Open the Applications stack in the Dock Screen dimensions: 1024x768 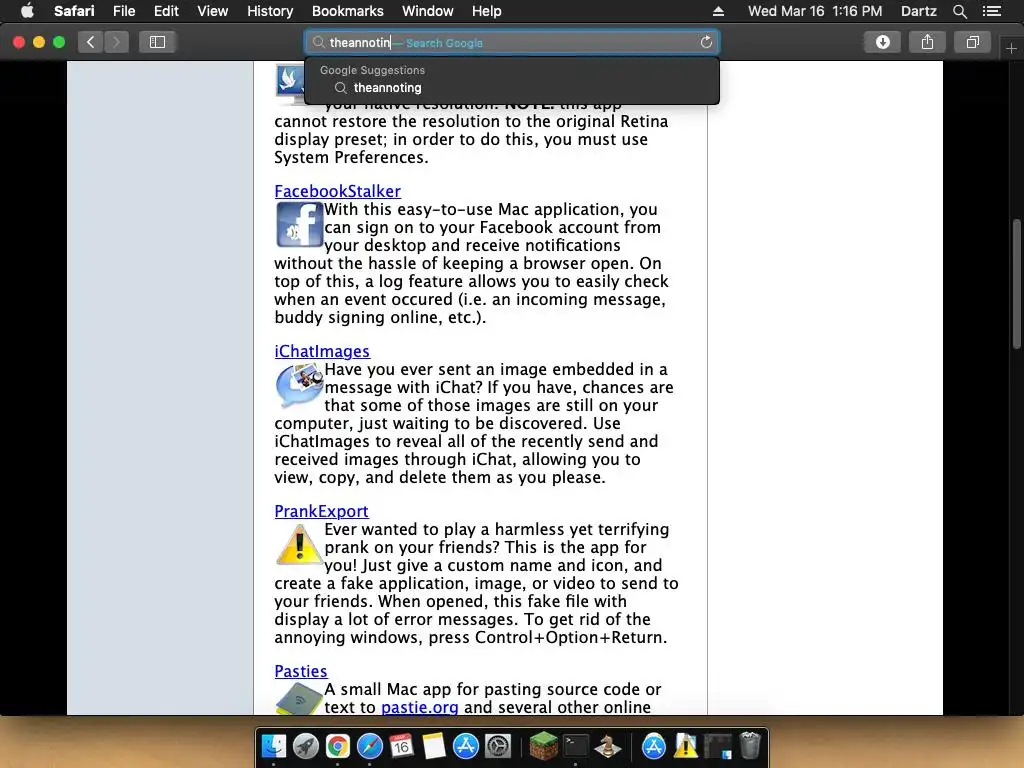point(654,746)
